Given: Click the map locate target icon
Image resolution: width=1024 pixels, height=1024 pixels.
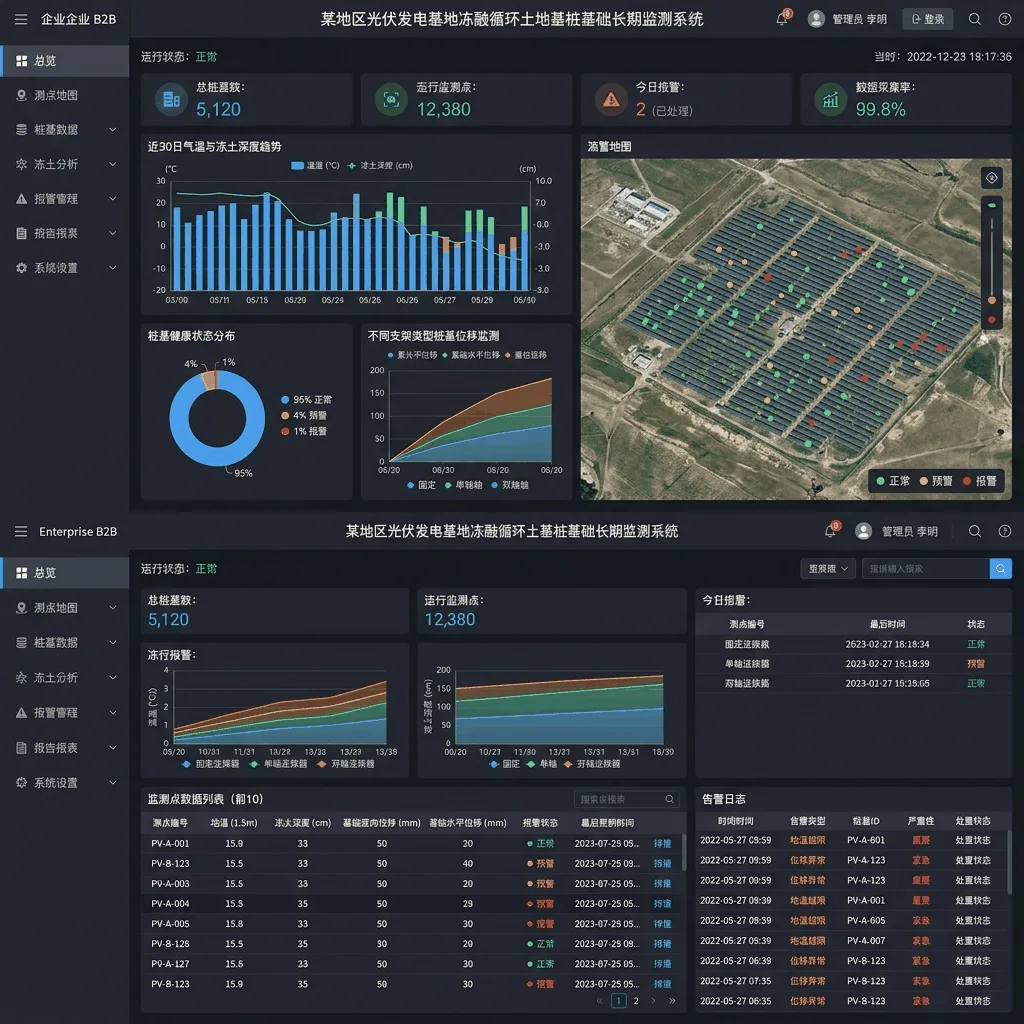Looking at the screenshot, I should (991, 178).
